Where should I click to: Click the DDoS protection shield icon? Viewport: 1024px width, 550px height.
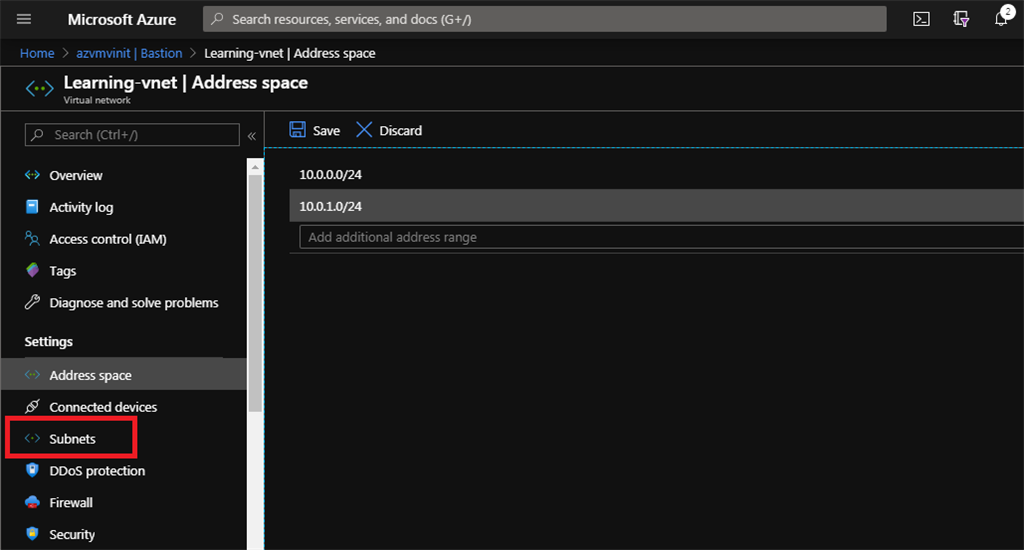pos(32,470)
